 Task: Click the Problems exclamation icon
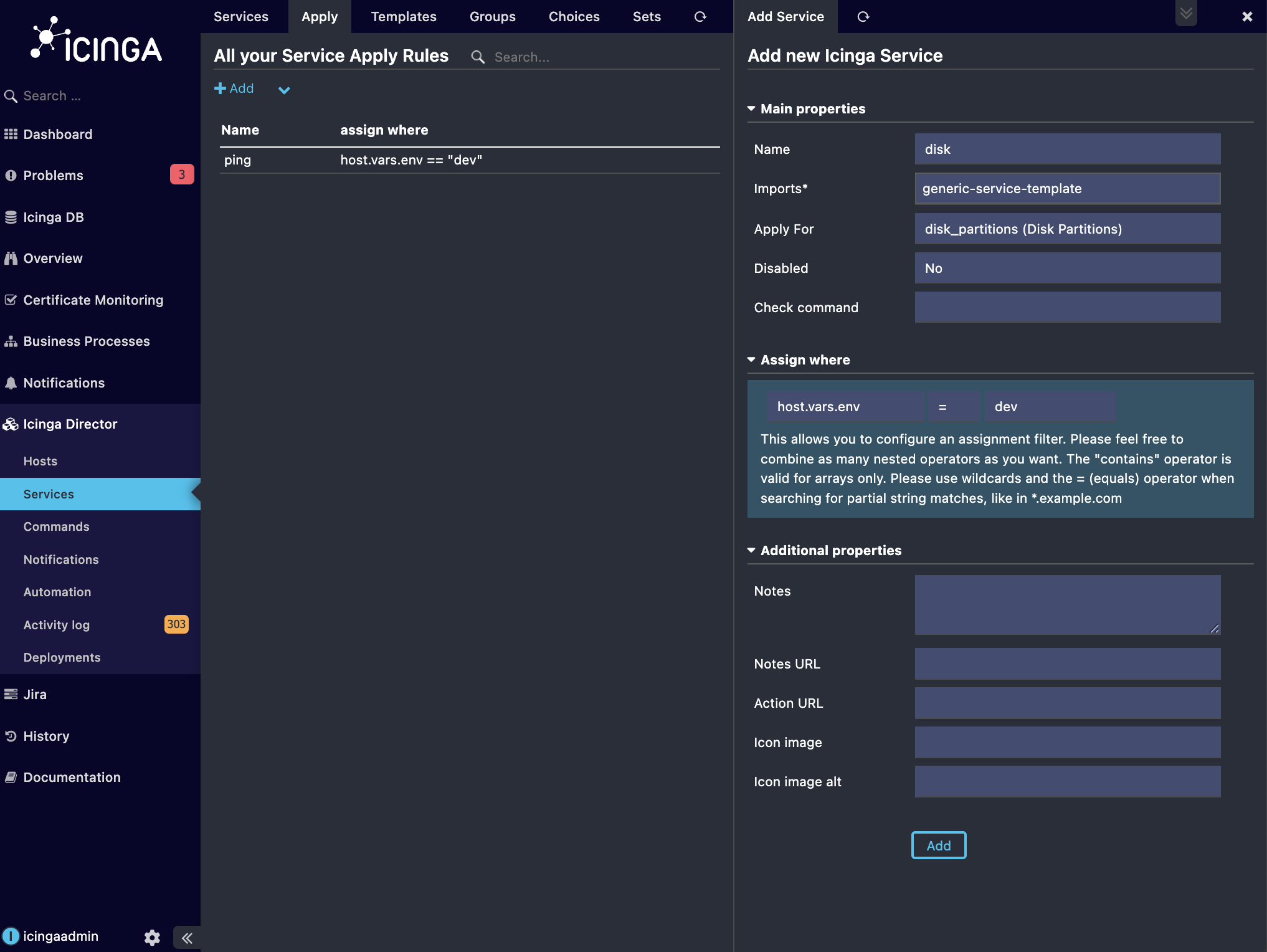pos(11,175)
